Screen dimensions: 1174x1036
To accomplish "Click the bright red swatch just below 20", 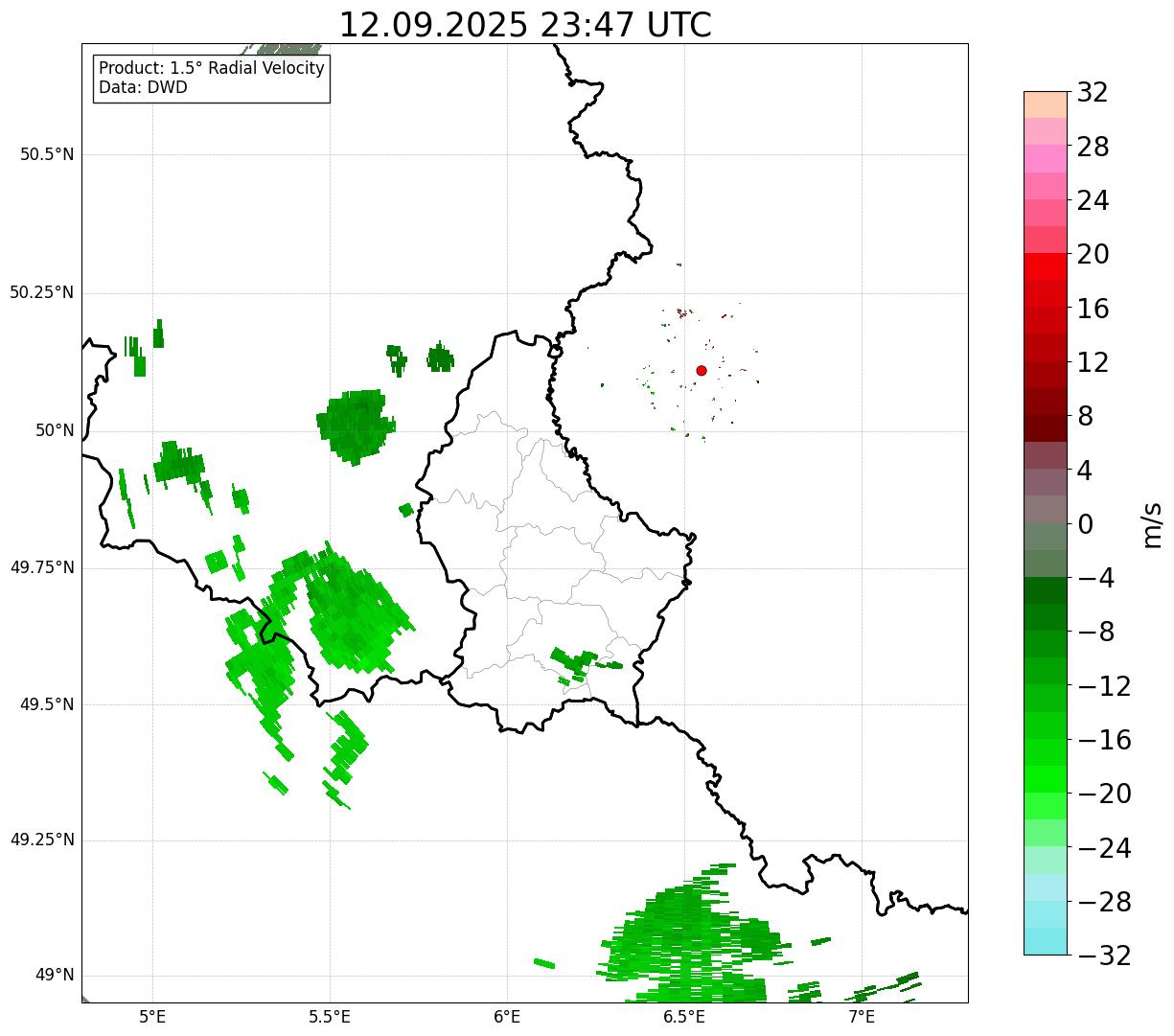I will tap(1046, 266).
